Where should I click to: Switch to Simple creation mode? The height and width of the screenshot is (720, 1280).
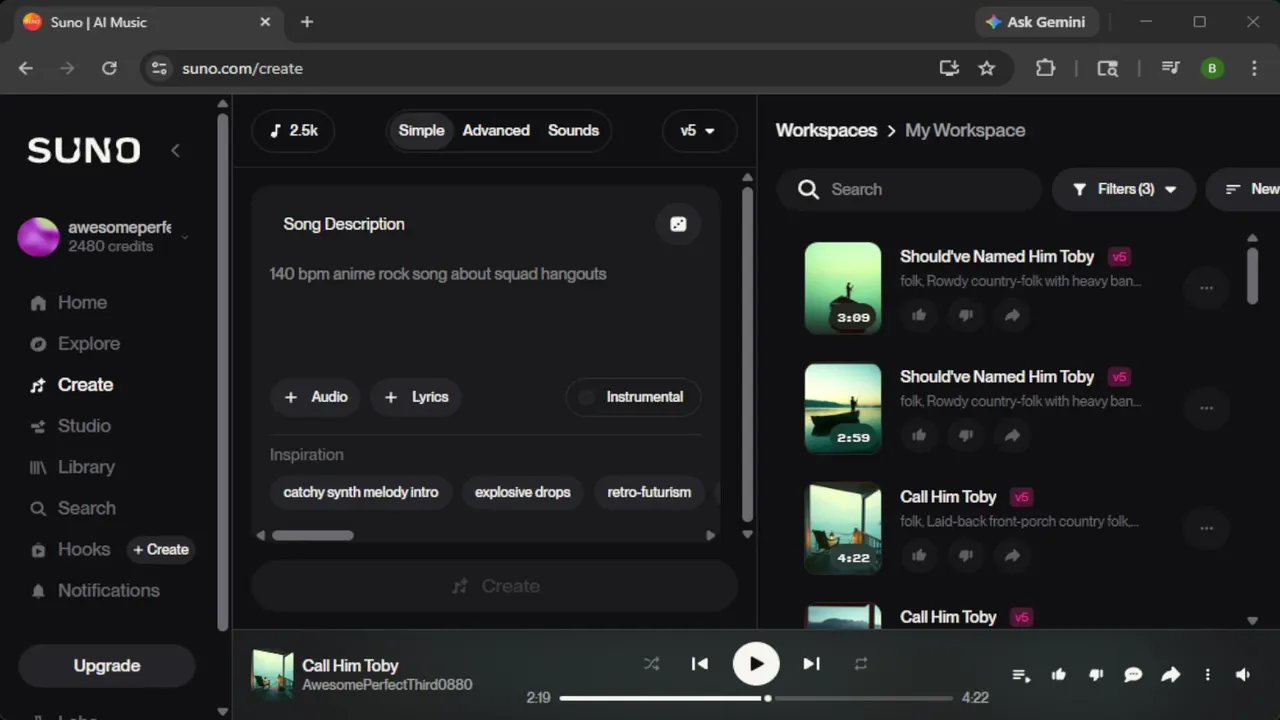421,131
